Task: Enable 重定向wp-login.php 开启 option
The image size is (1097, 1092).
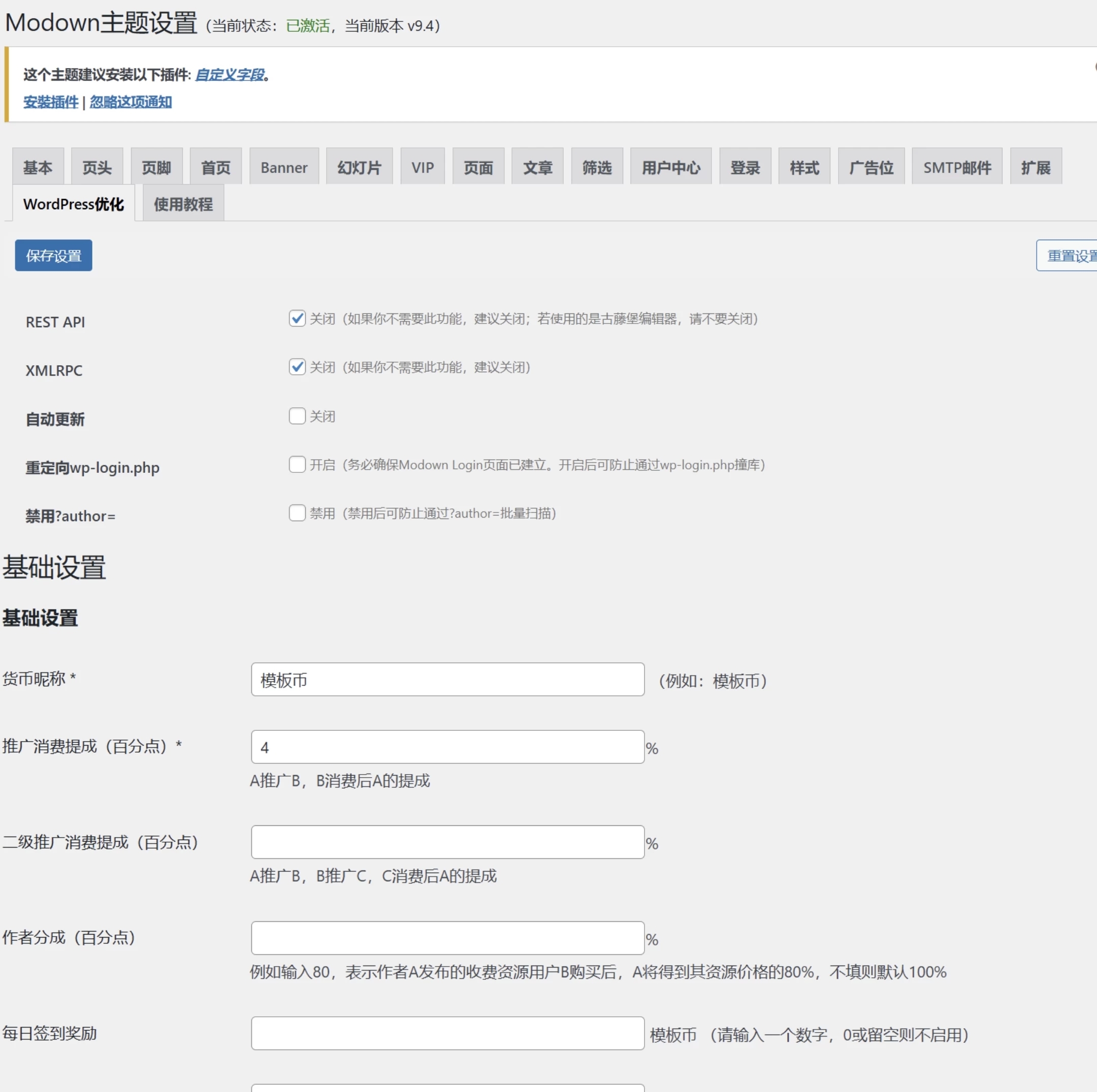Action: pyautogui.click(x=297, y=465)
